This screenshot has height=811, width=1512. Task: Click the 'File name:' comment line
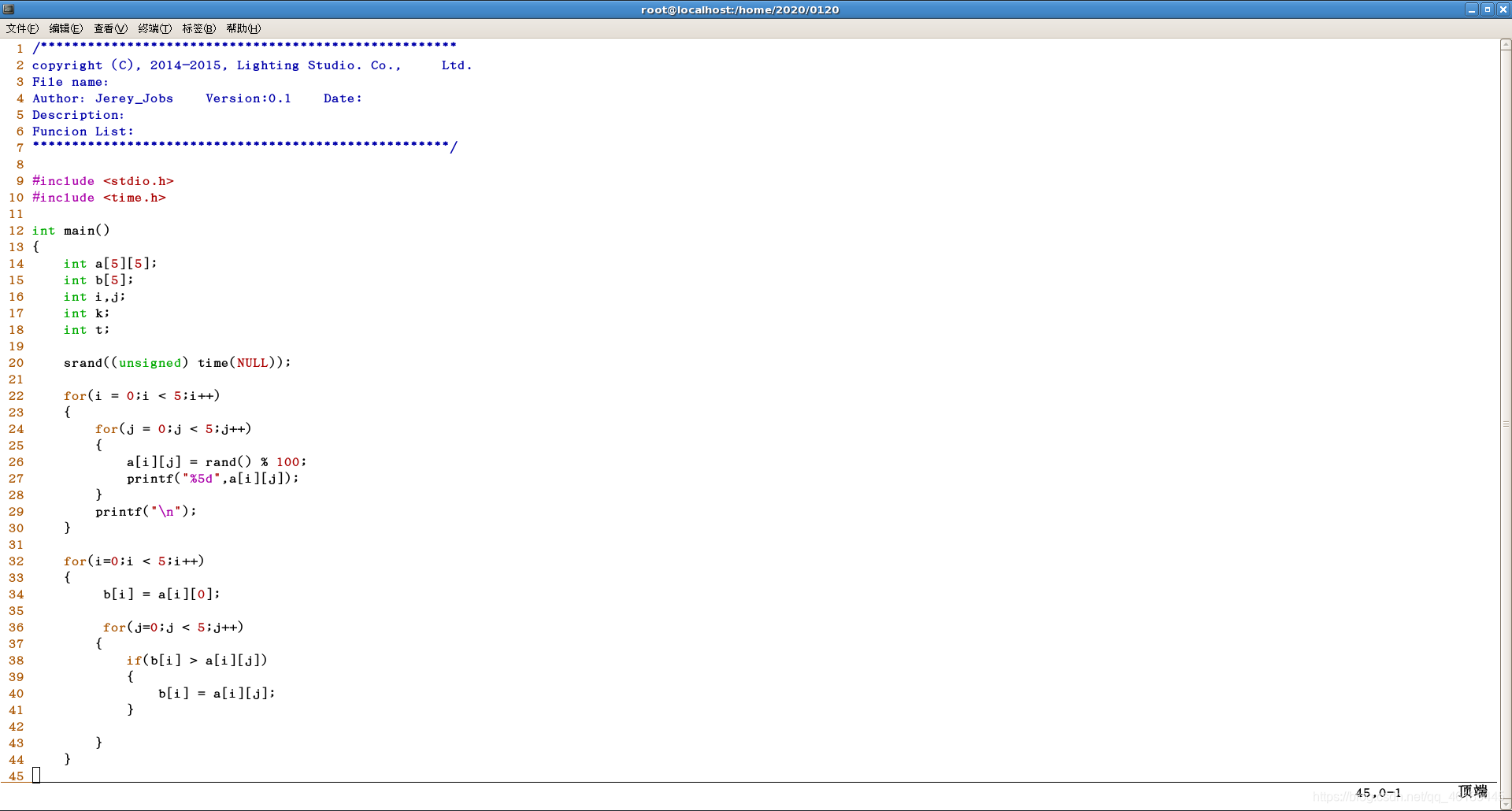(70, 82)
